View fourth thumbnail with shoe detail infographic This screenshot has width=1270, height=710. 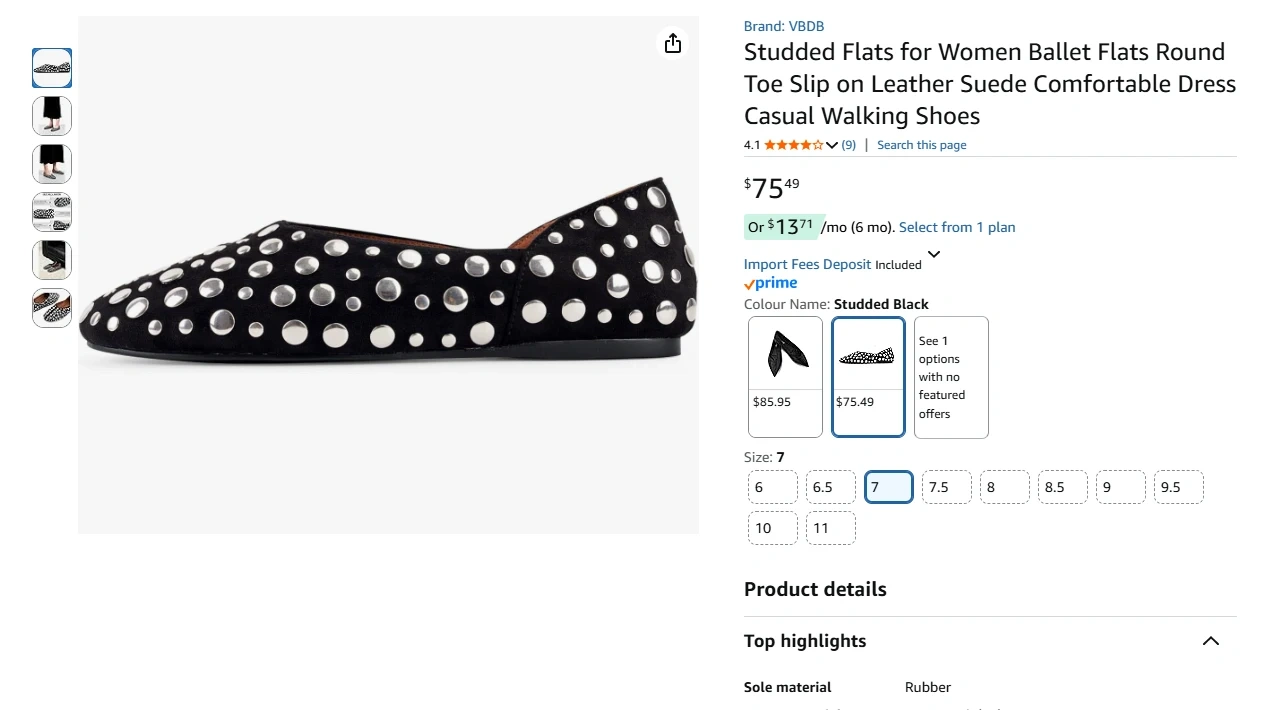pyautogui.click(x=52, y=212)
